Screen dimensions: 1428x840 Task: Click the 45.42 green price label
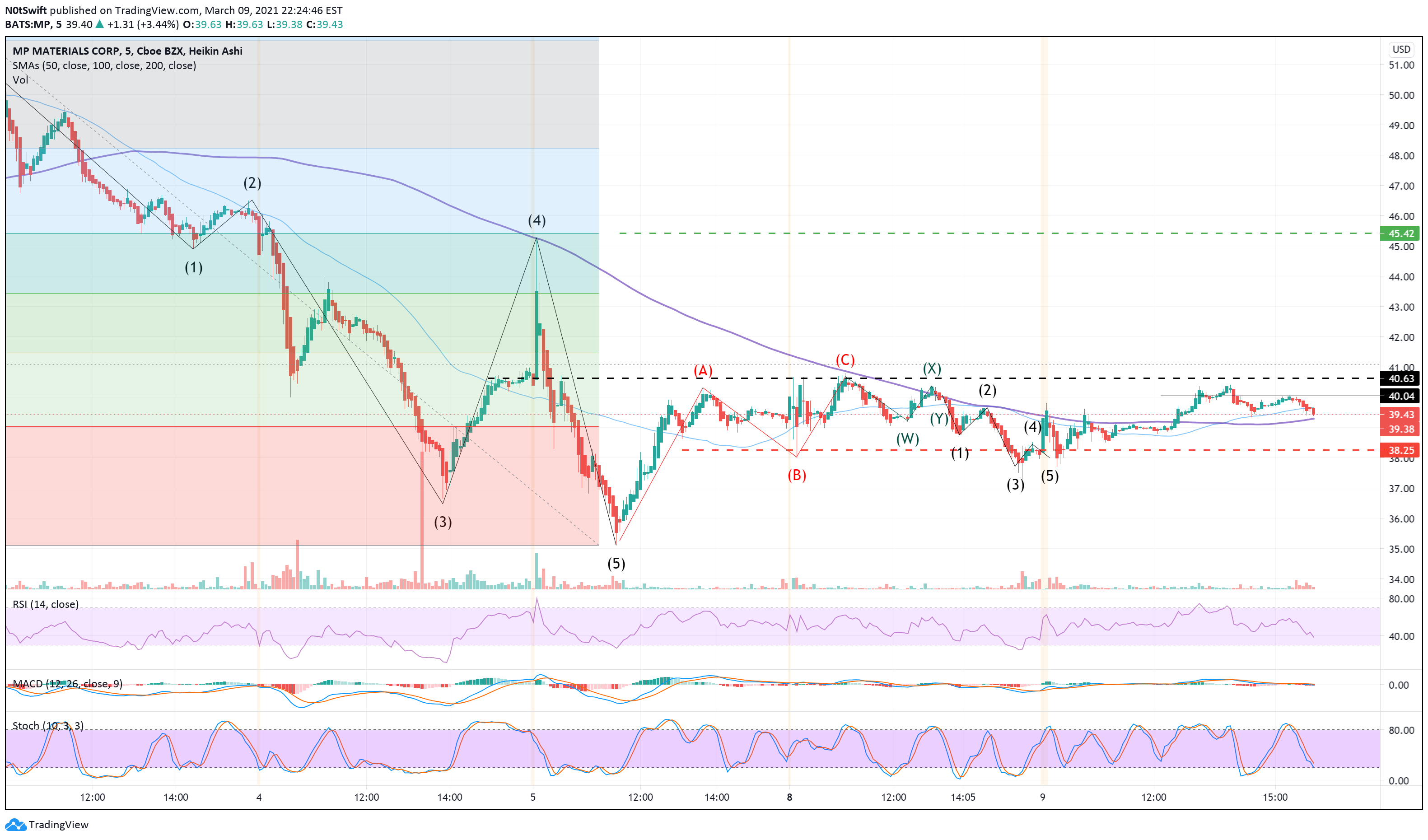tap(1400, 233)
